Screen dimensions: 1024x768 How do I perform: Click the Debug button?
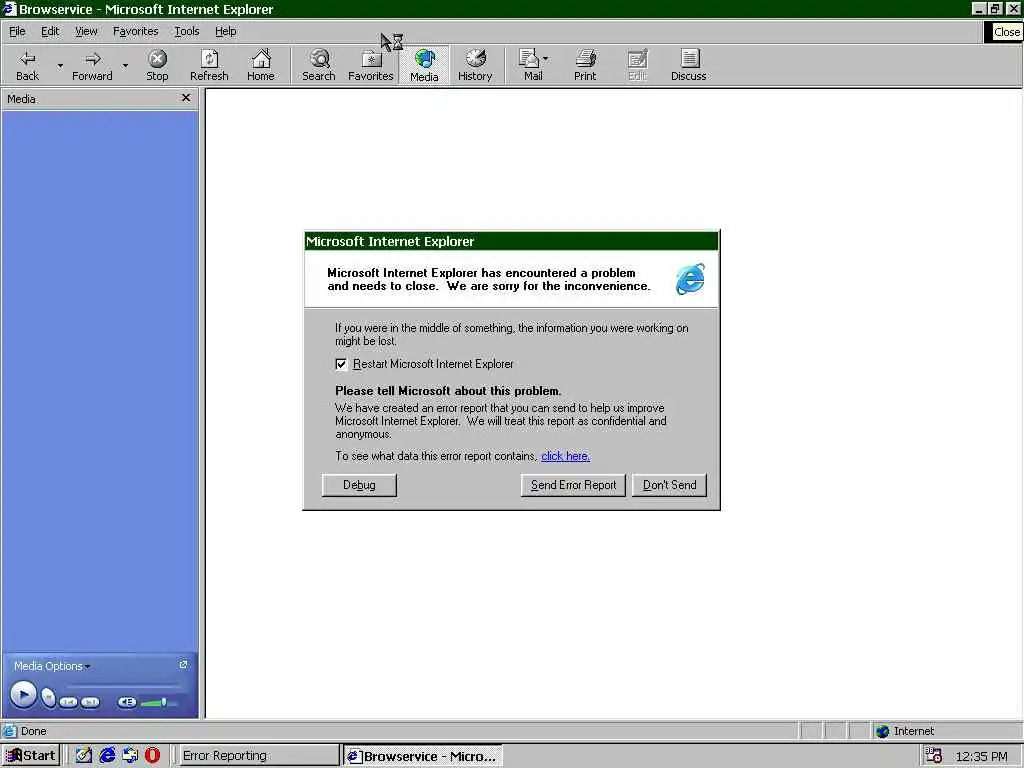[x=359, y=485]
